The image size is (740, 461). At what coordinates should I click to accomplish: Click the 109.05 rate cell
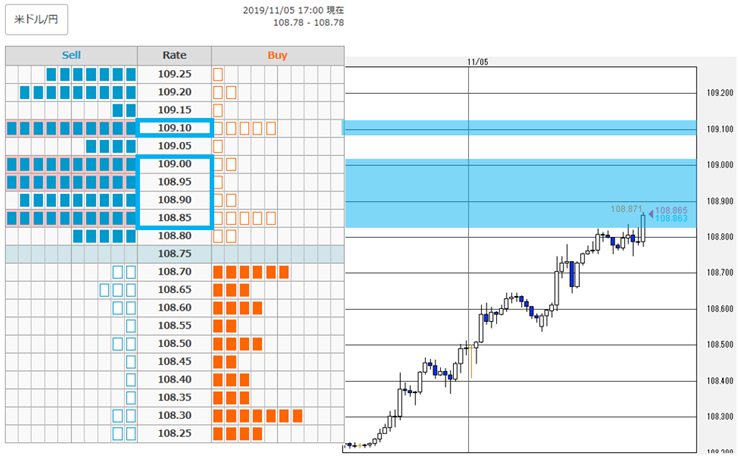coord(175,146)
